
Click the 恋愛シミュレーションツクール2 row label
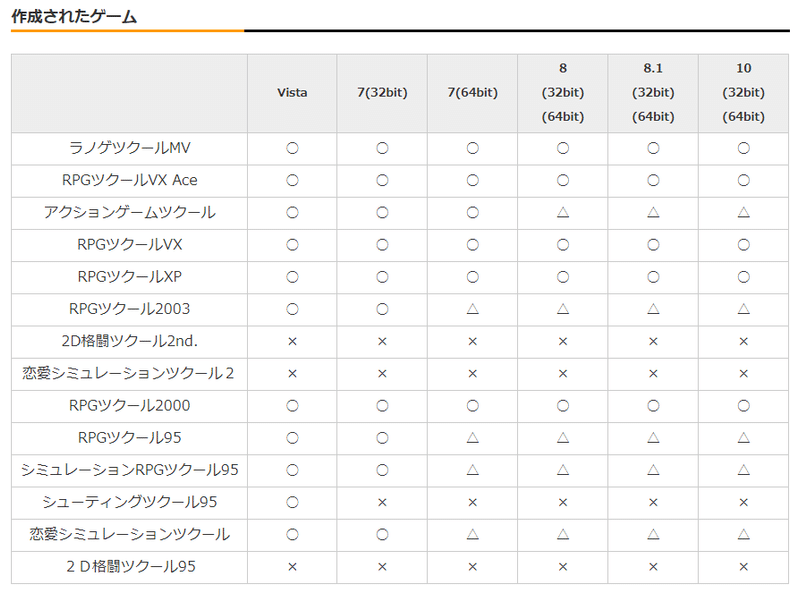[128, 373]
